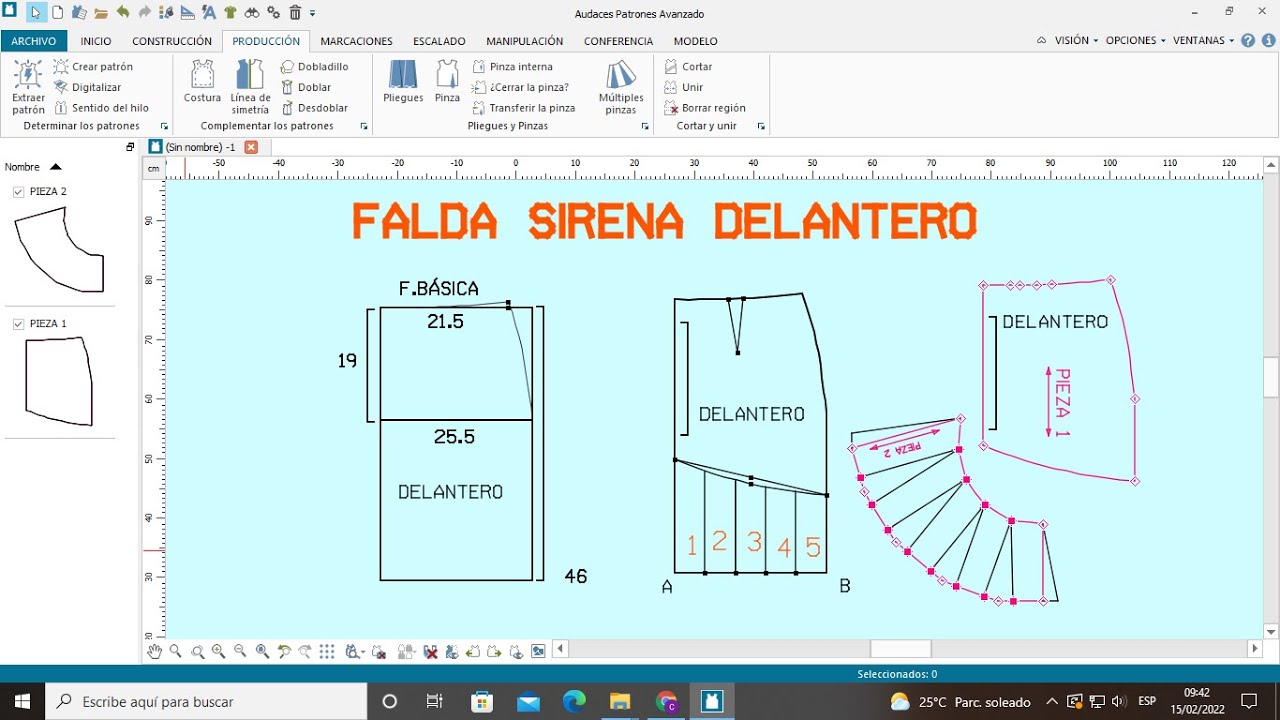This screenshot has width=1280, height=720.
Task: Undo last action with green arrow
Action: [x=122, y=12]
